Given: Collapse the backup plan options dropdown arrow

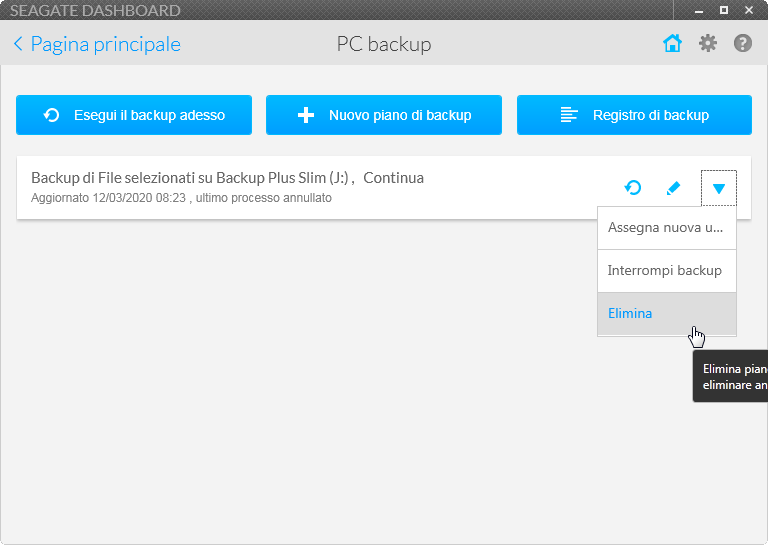Looking at the screenshot, I should pos(719,188).
